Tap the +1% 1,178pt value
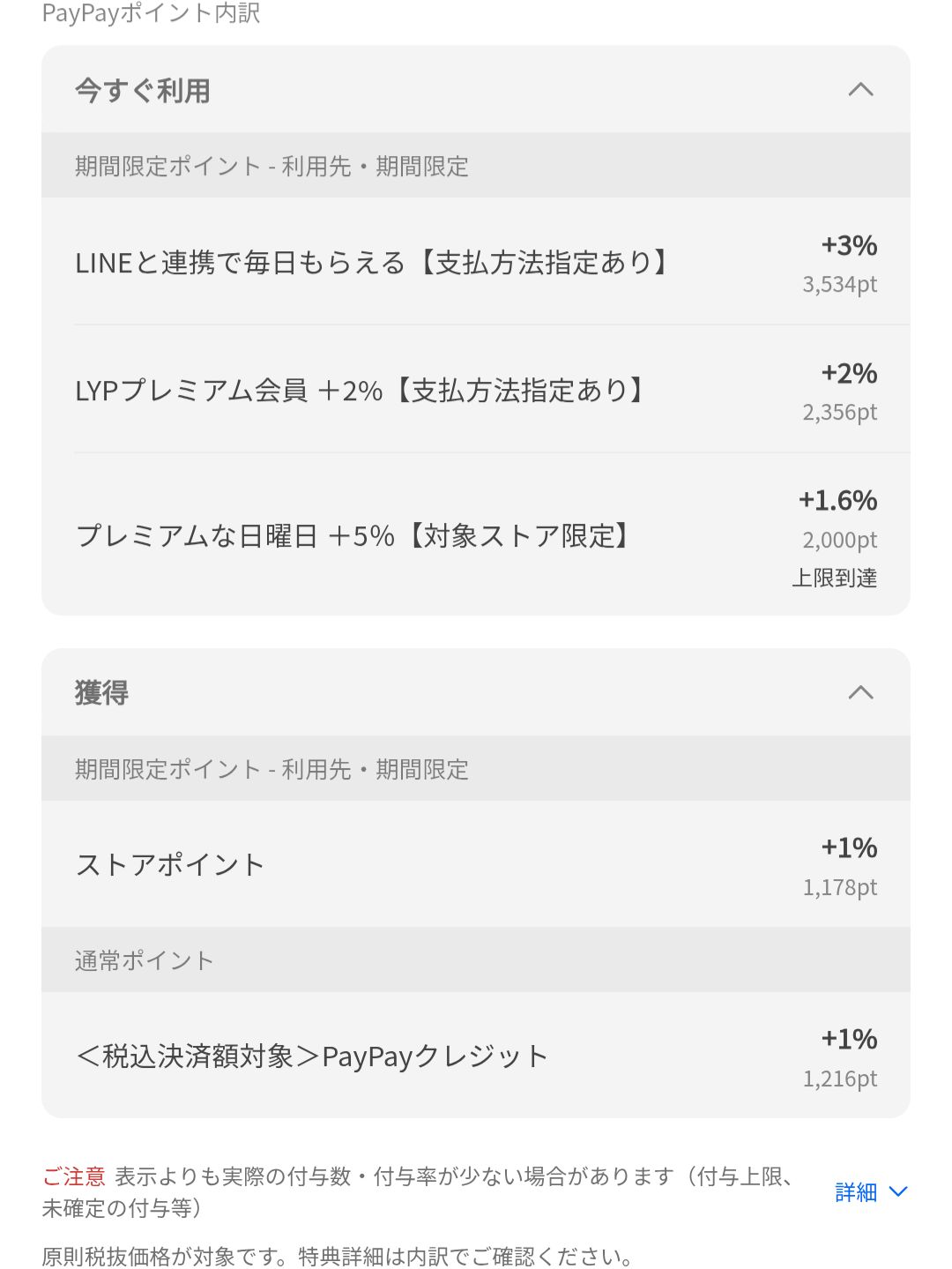 click(840, 866)
